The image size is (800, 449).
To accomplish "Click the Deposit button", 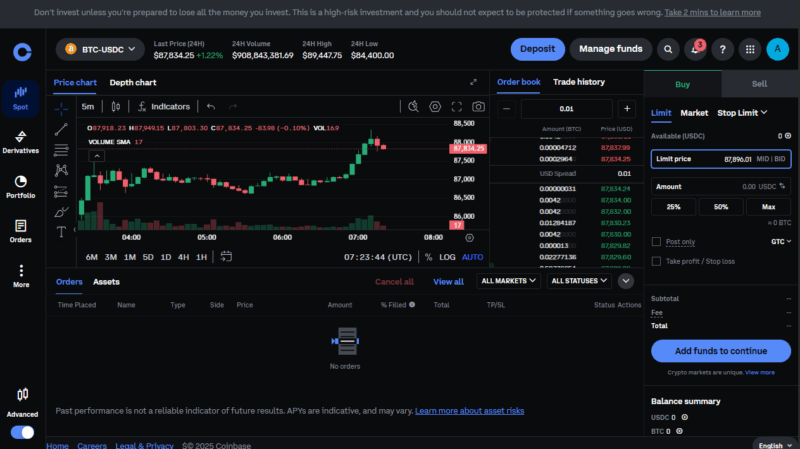I will pos(537,49).
